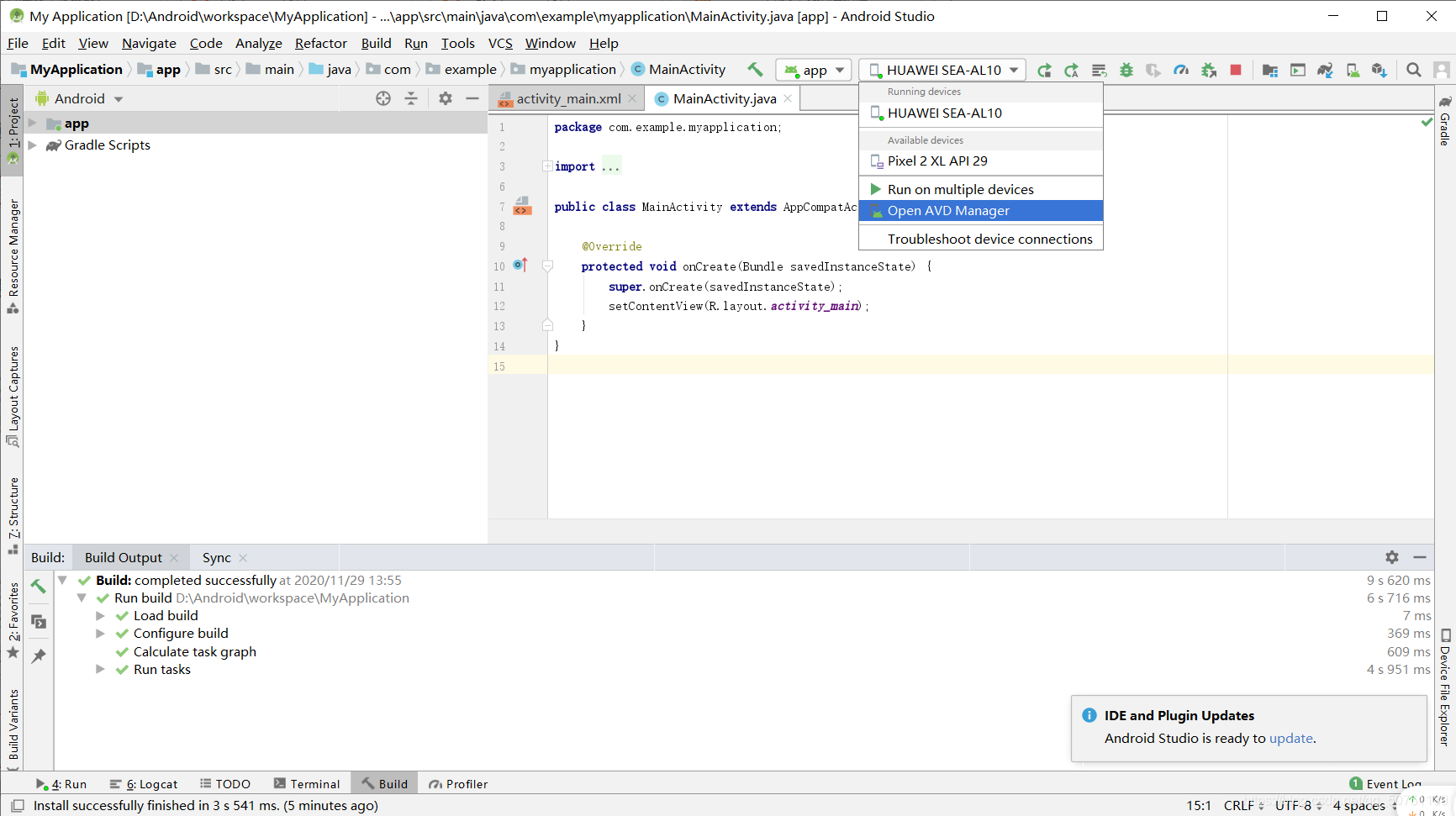Open the VCS menu
Screen dimensions: 1456x816
click(x=500, y=44)
